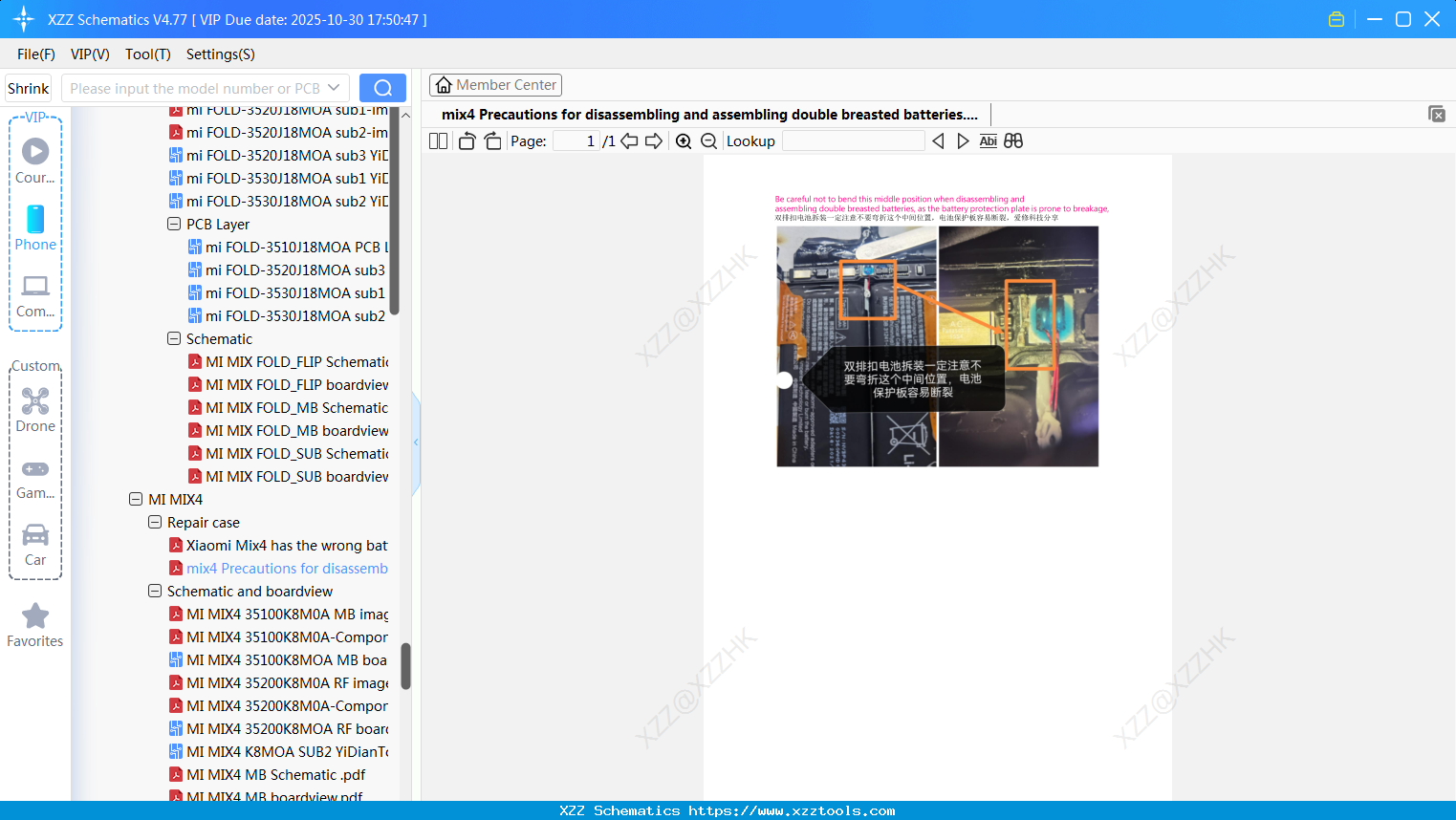Screen dimensions: 1456x820
Task: Open MI MIX4 35200K8MOA RF board file
Action: click(278, 728)
